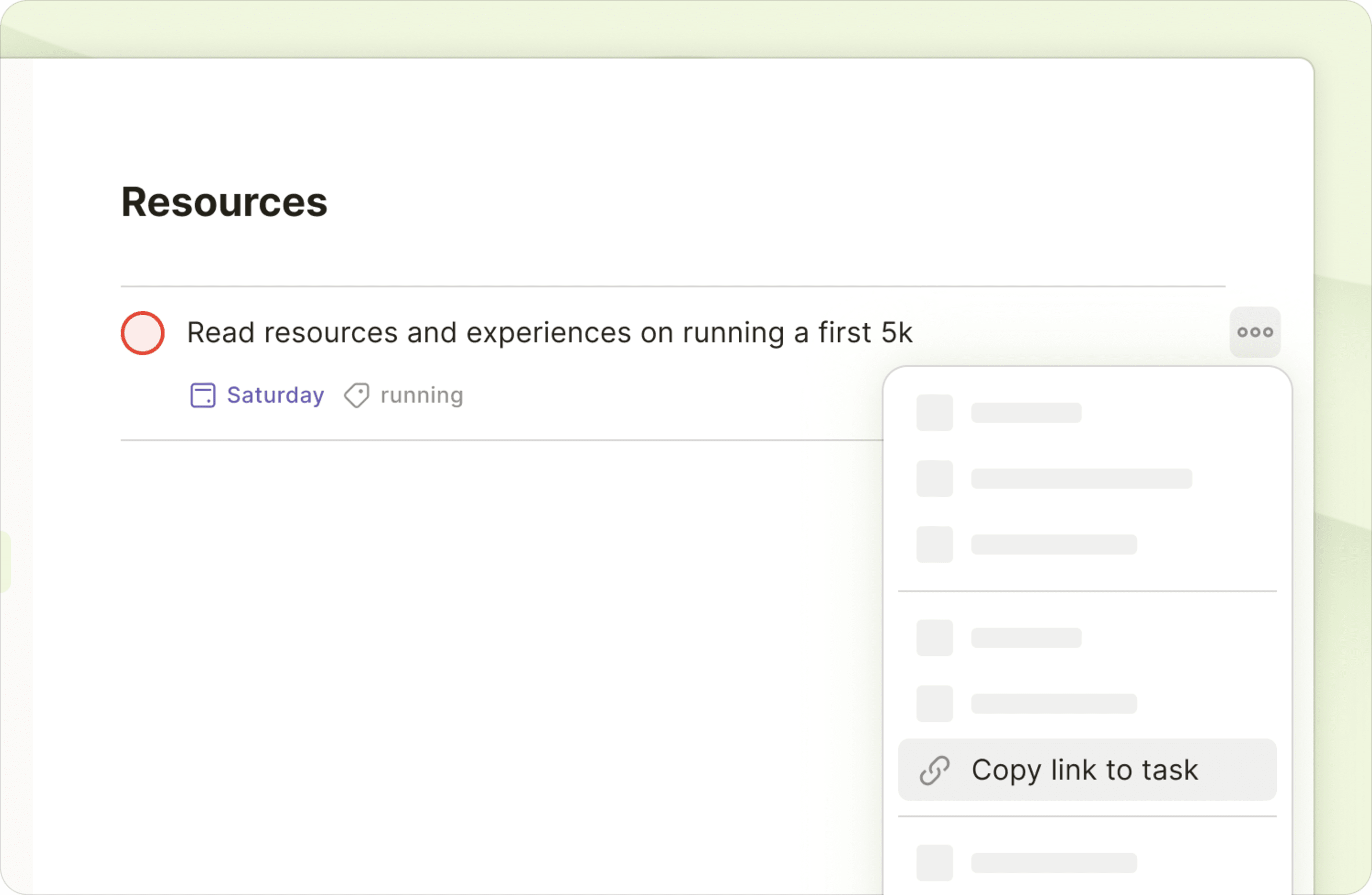Open the Read resources and experiences task
Viewport: 1372px width, 895px height.
pos(550,333)
